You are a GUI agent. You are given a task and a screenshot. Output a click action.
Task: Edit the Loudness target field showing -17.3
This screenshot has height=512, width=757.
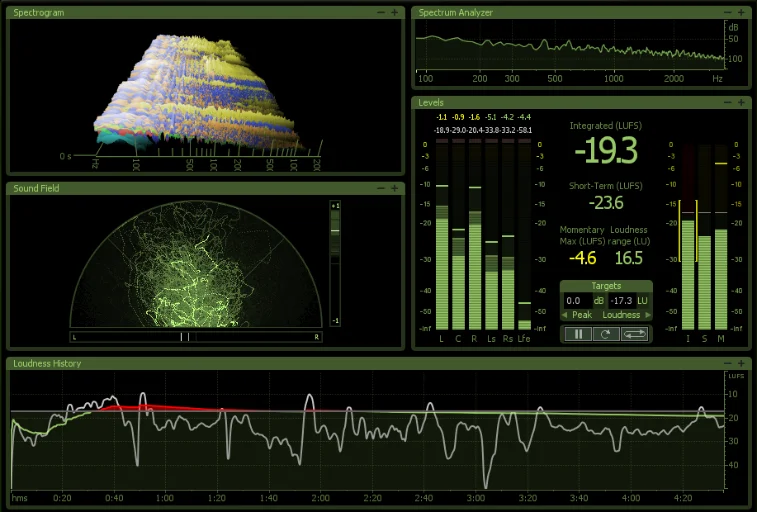(622, 301)
